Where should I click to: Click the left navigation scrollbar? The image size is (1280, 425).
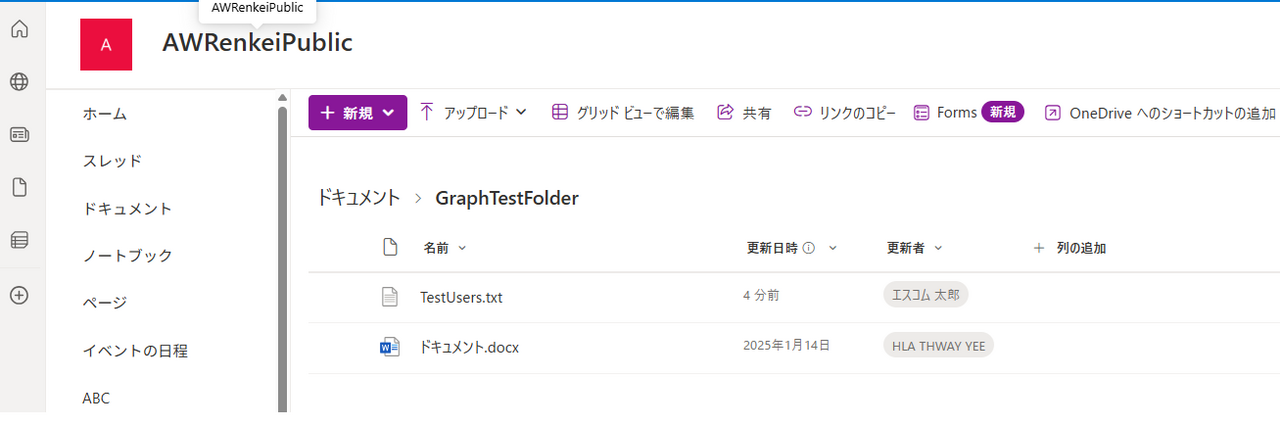point(282,250)
